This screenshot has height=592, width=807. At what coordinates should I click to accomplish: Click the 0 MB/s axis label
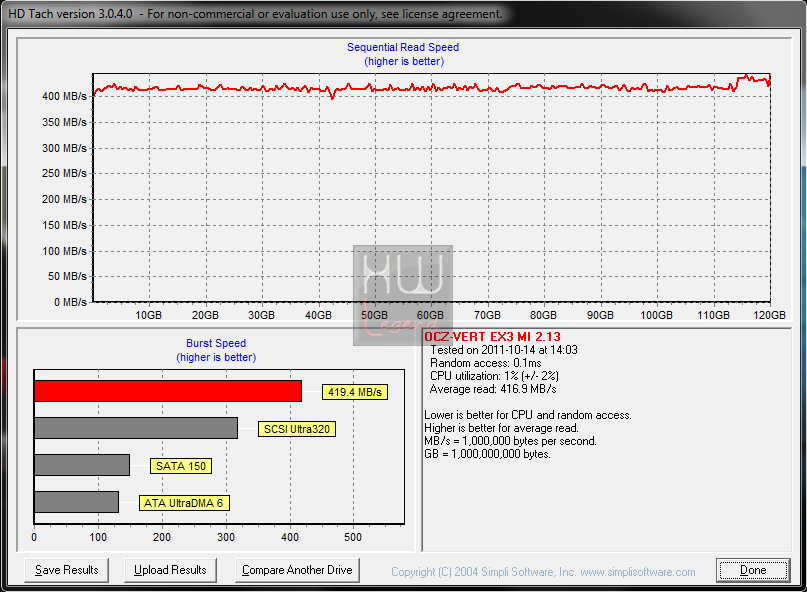tap(71, 302)
